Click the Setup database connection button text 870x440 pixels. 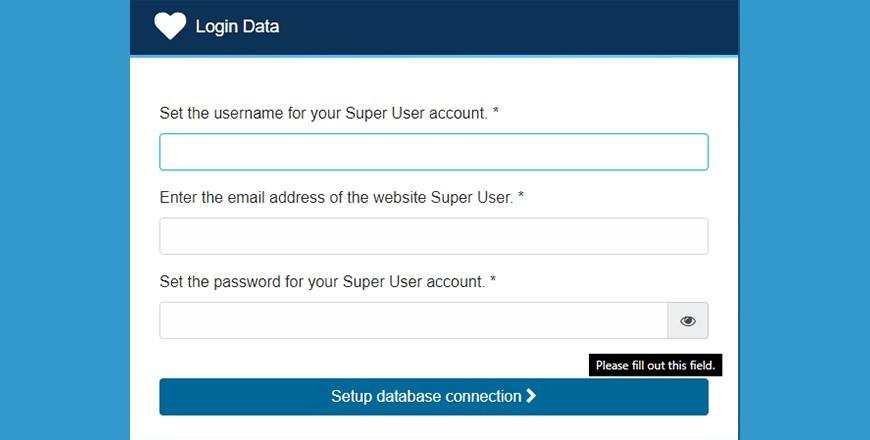pos(426,396)
